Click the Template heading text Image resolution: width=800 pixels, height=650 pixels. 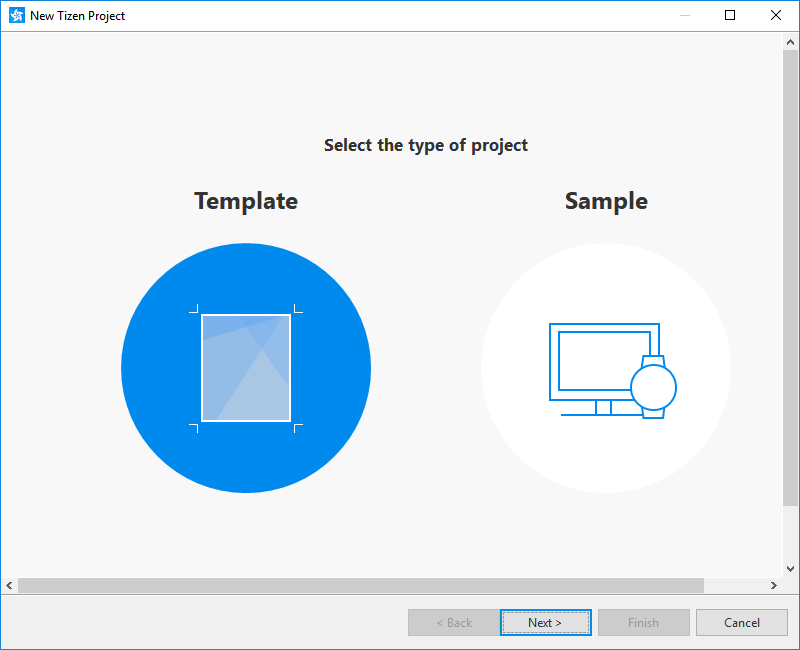(246, 201)
